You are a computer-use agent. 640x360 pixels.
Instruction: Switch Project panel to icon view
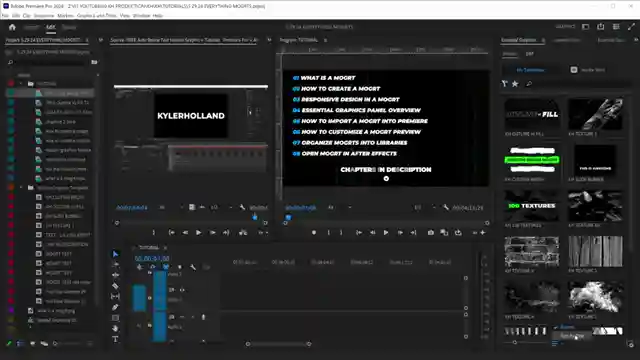33,344
